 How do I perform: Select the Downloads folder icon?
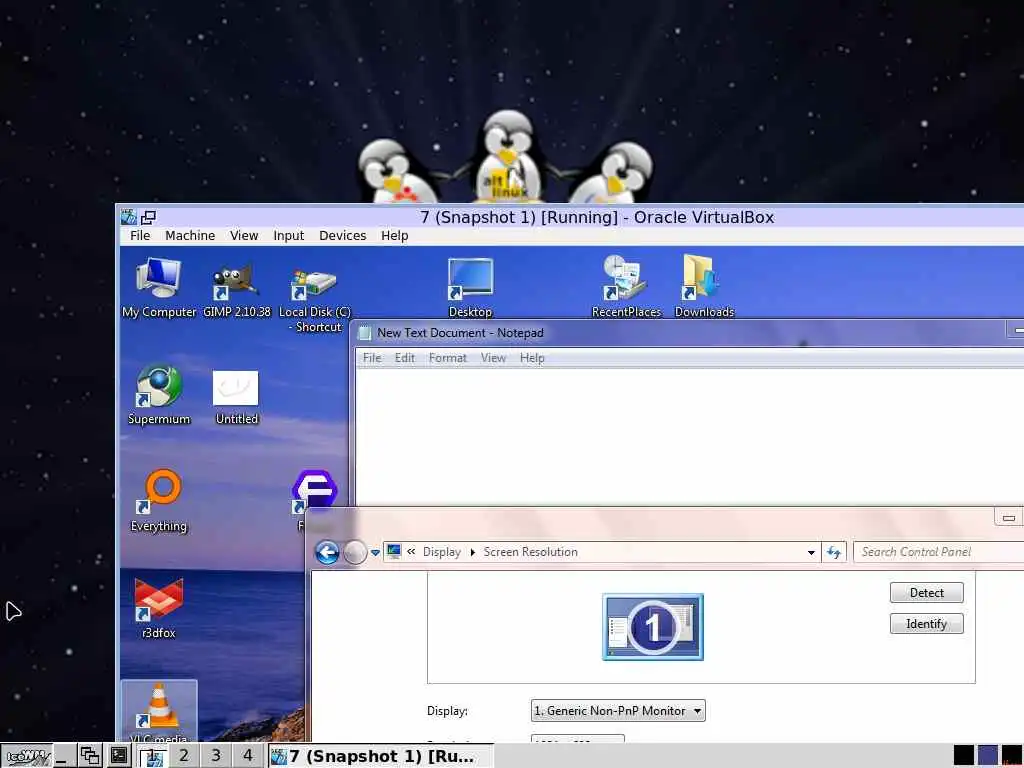pos(704,286)
